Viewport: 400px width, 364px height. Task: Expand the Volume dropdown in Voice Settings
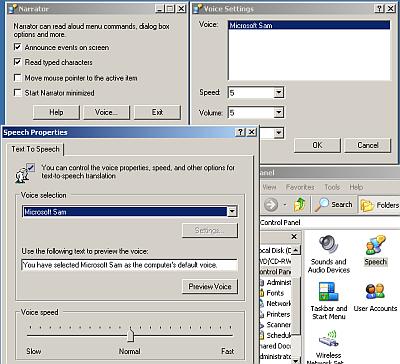point(279,113)
